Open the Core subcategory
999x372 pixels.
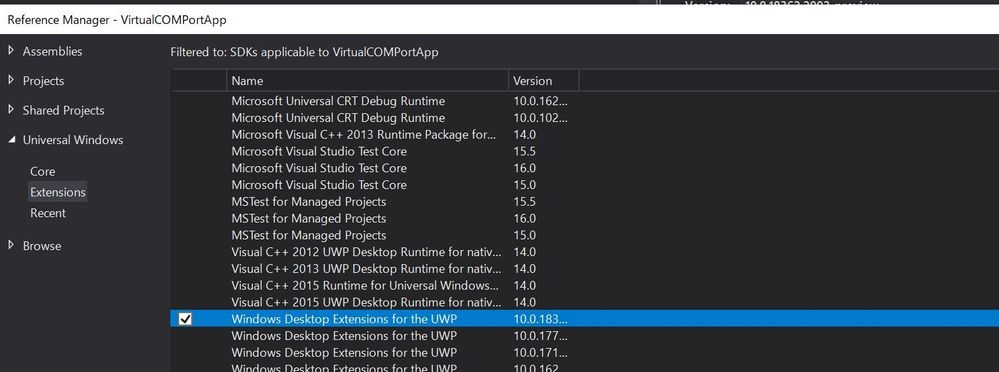43,171
